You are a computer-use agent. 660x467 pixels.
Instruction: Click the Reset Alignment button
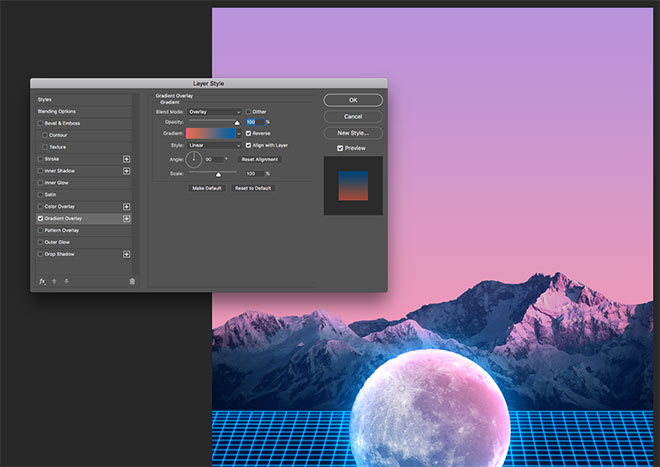click(x=260, y=159)
